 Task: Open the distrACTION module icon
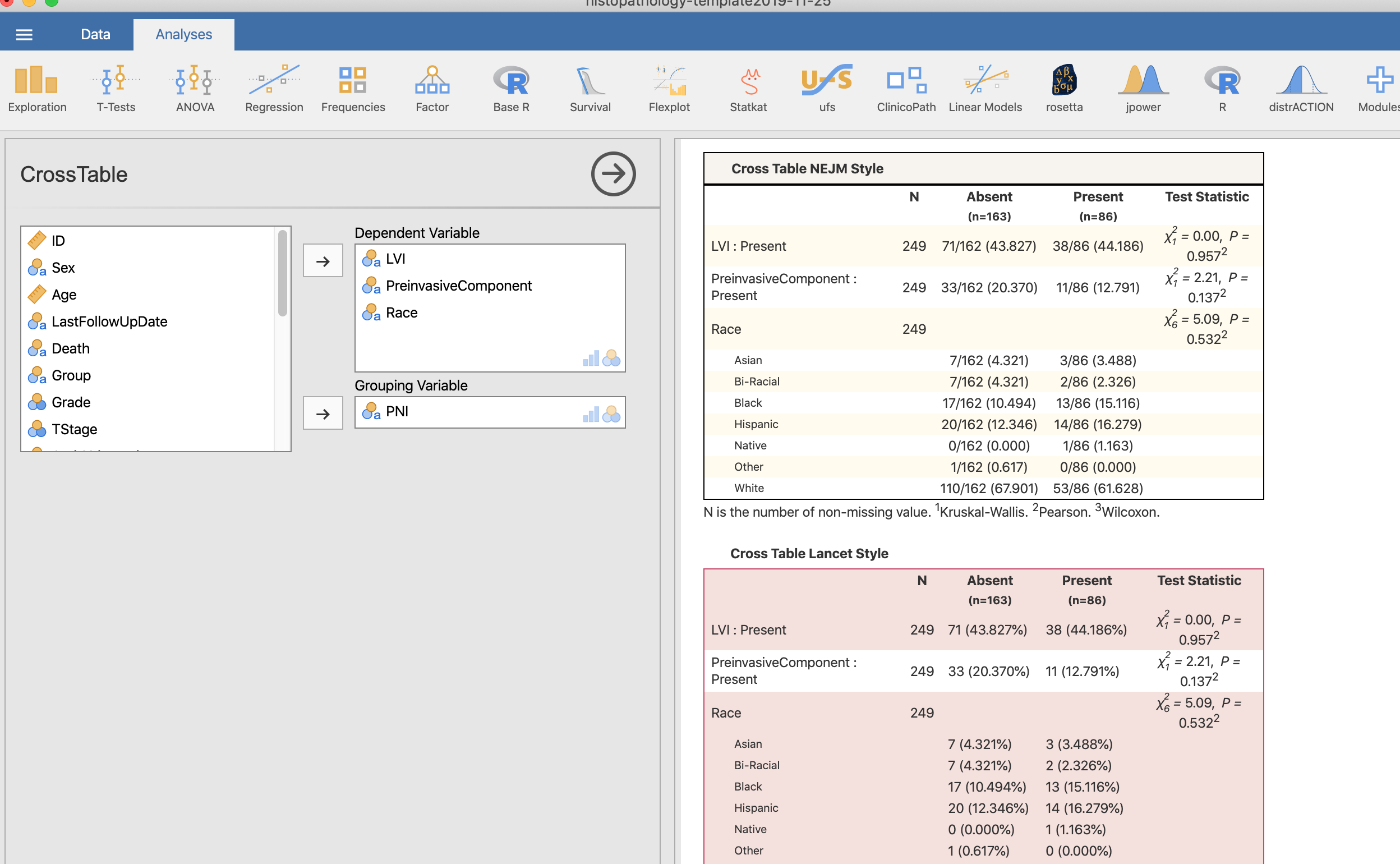pos(1301,88)
